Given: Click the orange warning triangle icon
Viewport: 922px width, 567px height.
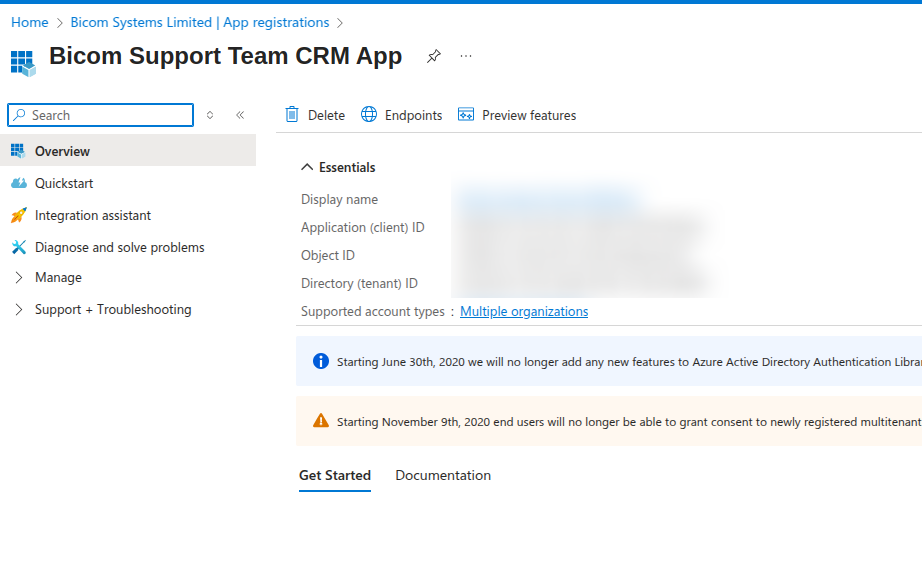Looking at the screenshot, I should [320, 421].
